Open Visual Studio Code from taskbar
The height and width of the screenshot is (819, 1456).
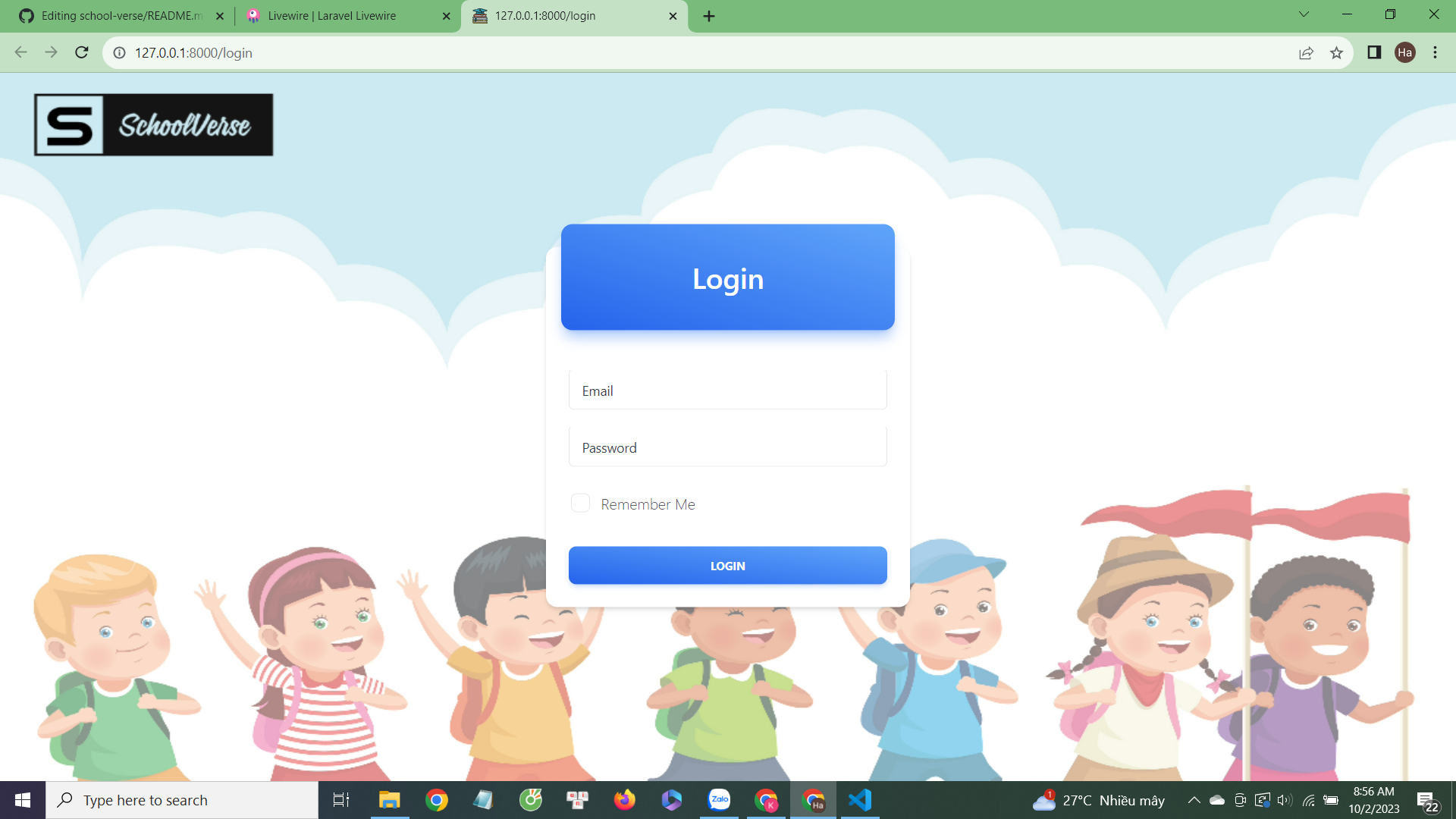point(860,800)
